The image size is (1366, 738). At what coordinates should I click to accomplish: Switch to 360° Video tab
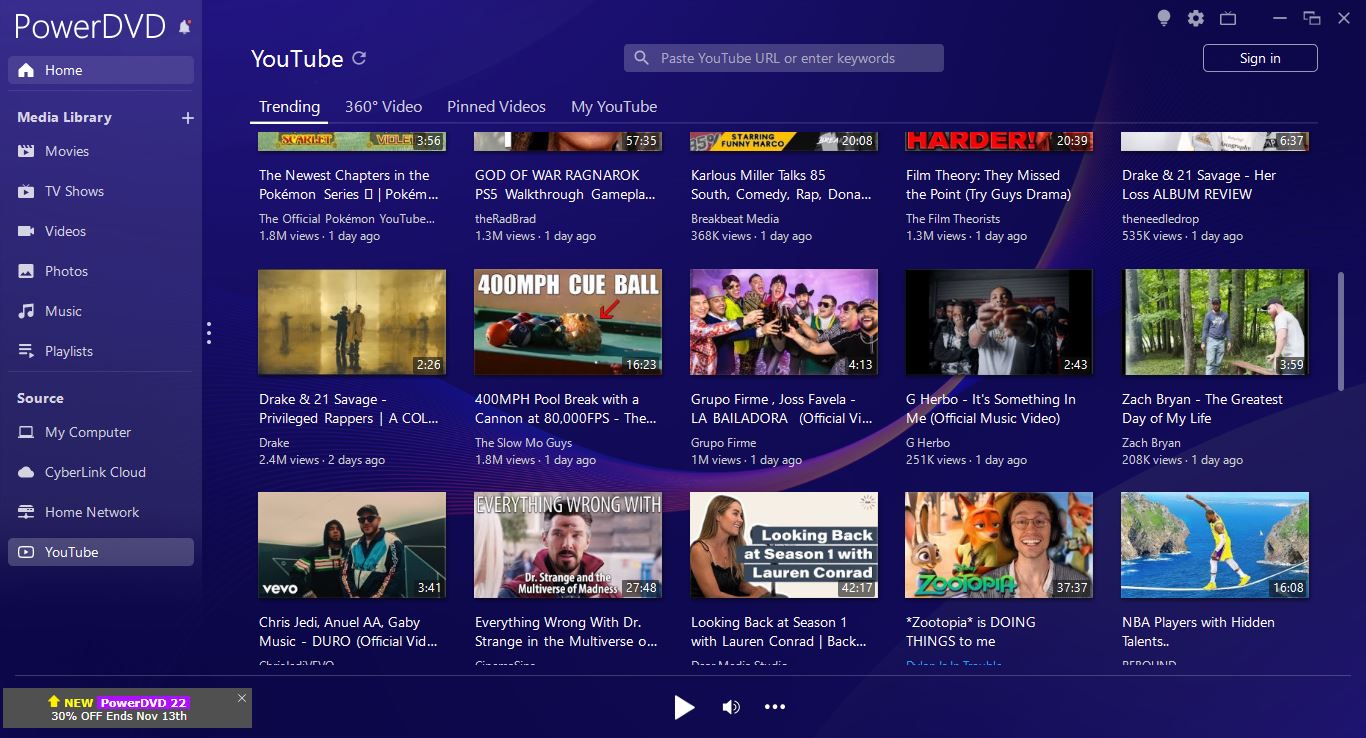(384, 106)
